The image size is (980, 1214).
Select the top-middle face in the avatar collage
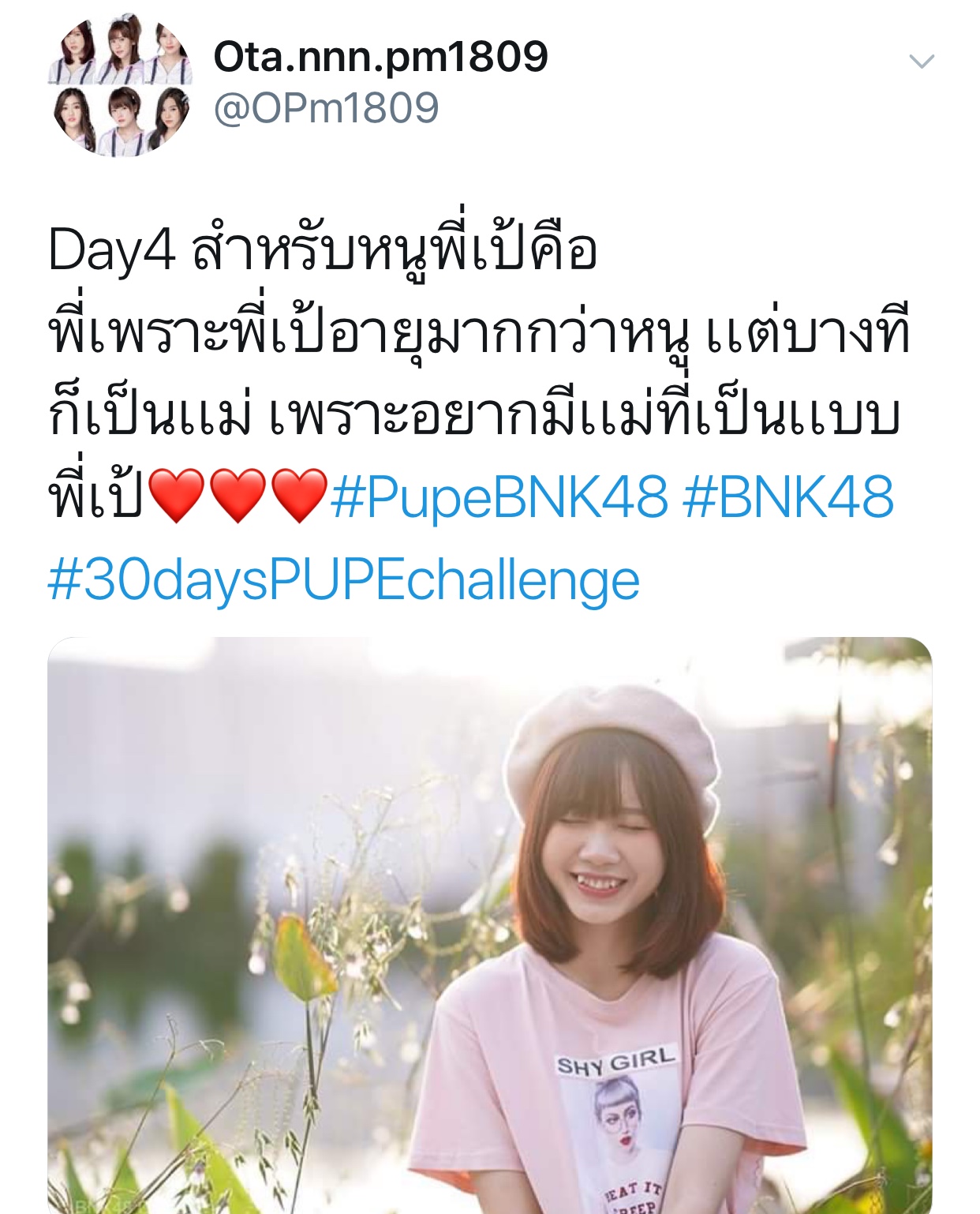[x=120, y=46]
